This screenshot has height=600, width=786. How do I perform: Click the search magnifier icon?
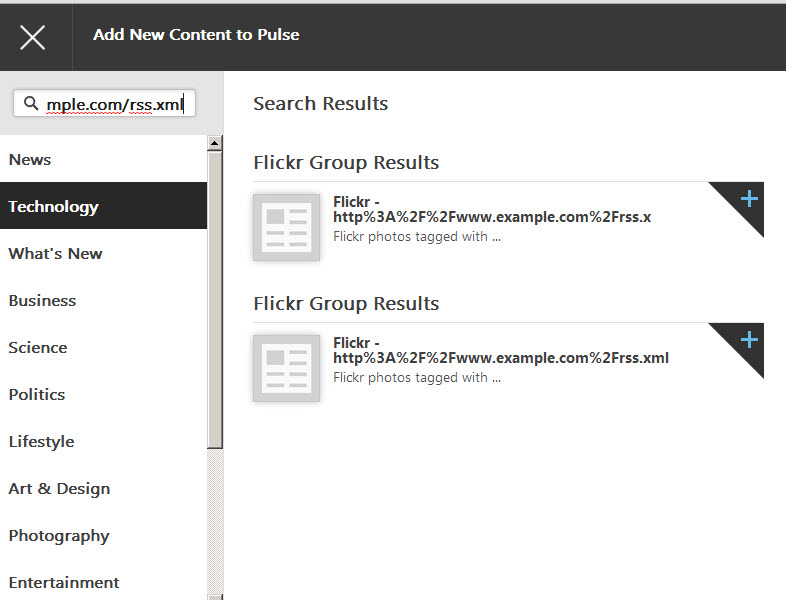pyautogui.click(x=31, y=103)
